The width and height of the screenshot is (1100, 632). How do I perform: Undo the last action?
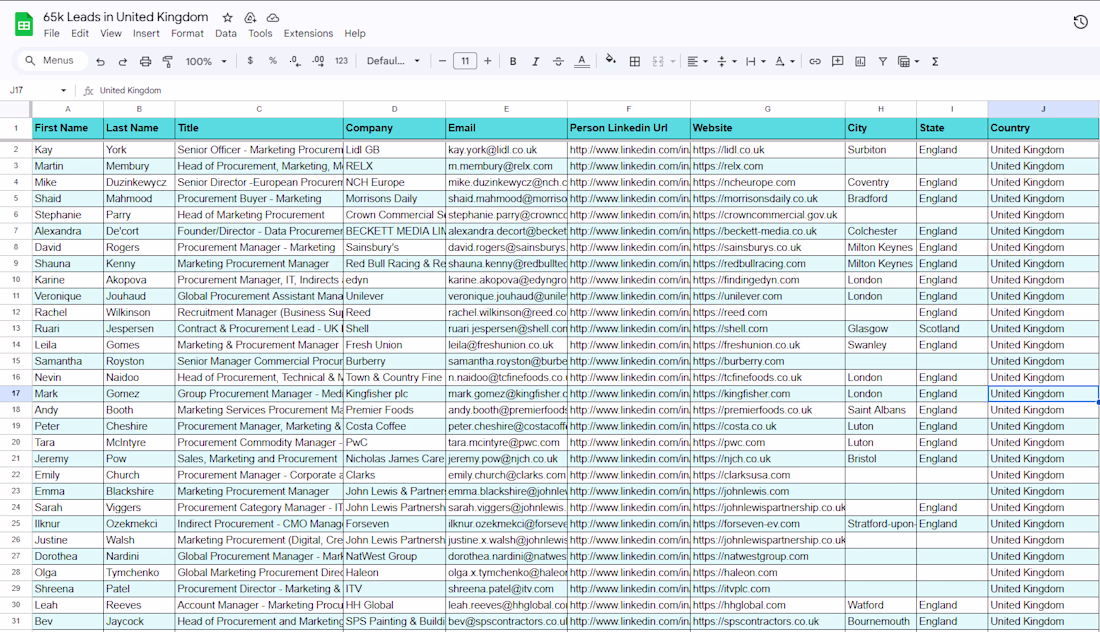(100, 62)
